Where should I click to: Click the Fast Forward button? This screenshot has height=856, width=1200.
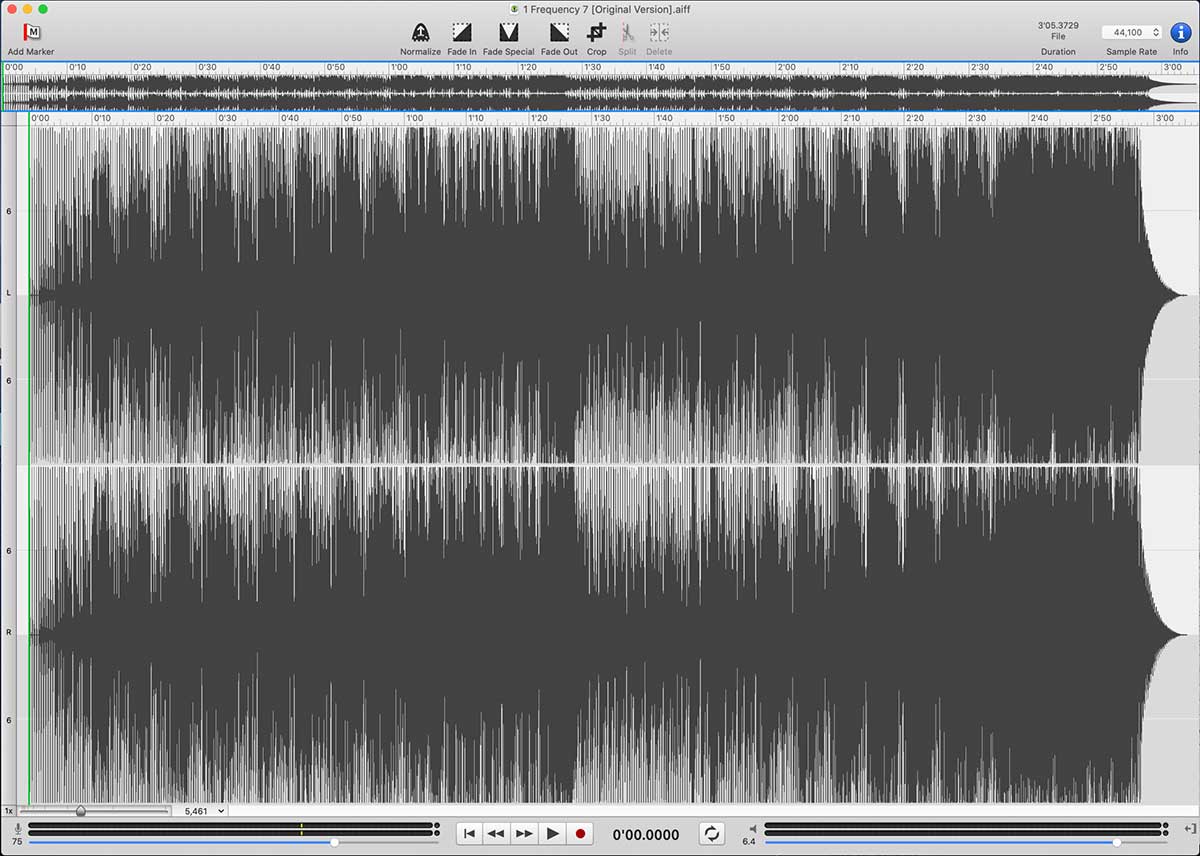524,833
